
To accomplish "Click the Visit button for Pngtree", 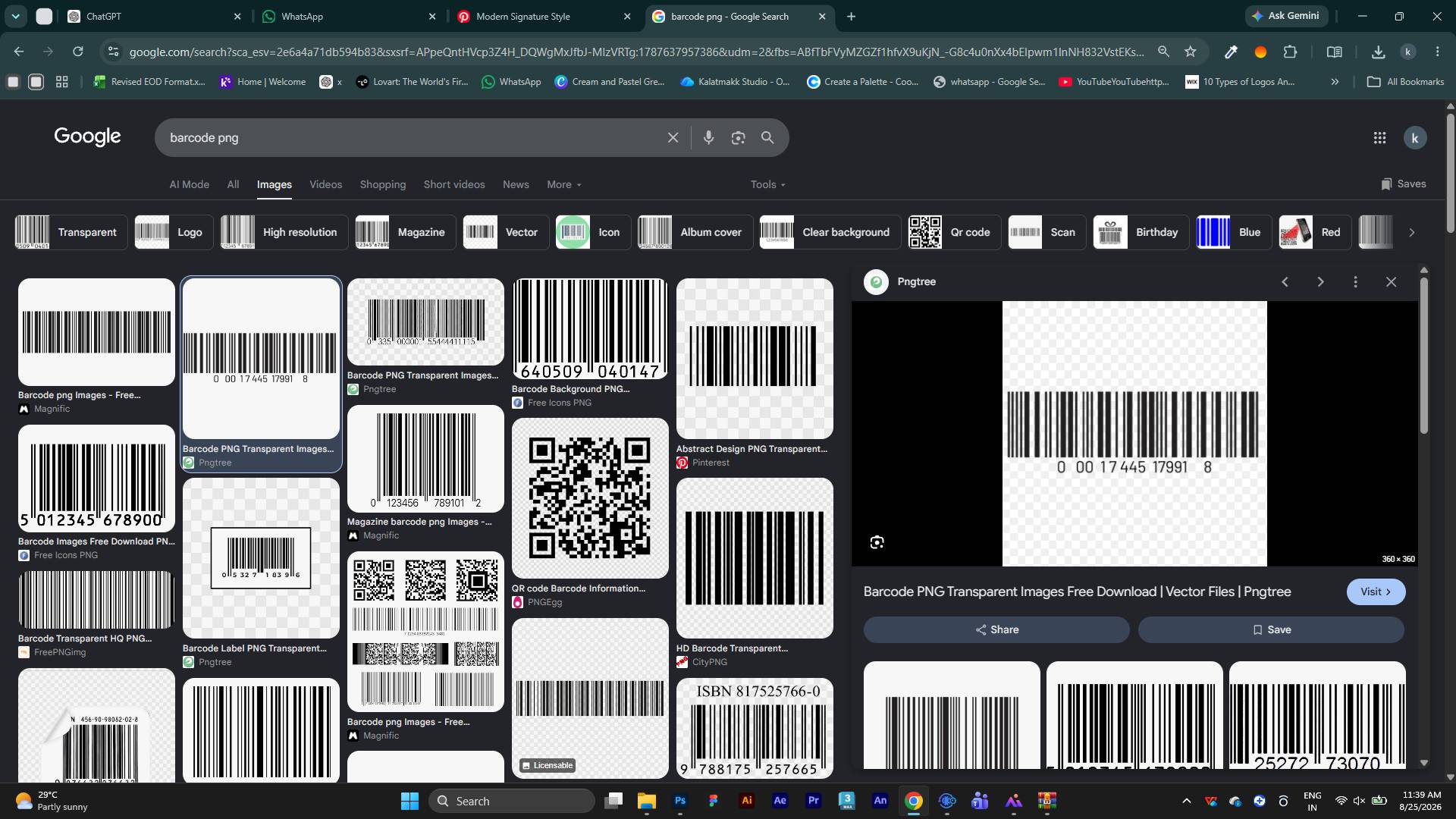I will click(1376, 591).
